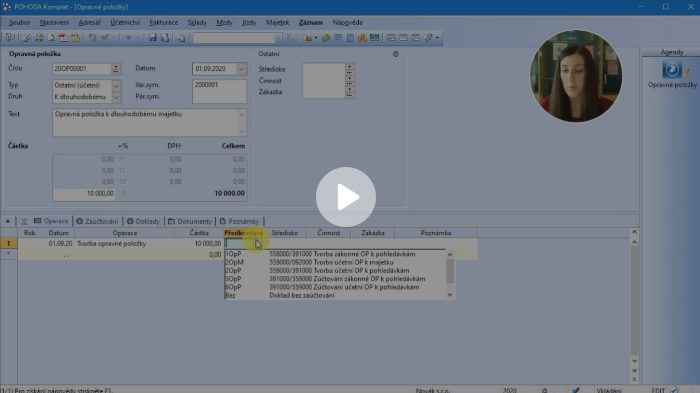Open the Fakturace menu
The width and height of the screenshot is (700, 393).
[x=163, y=22]
